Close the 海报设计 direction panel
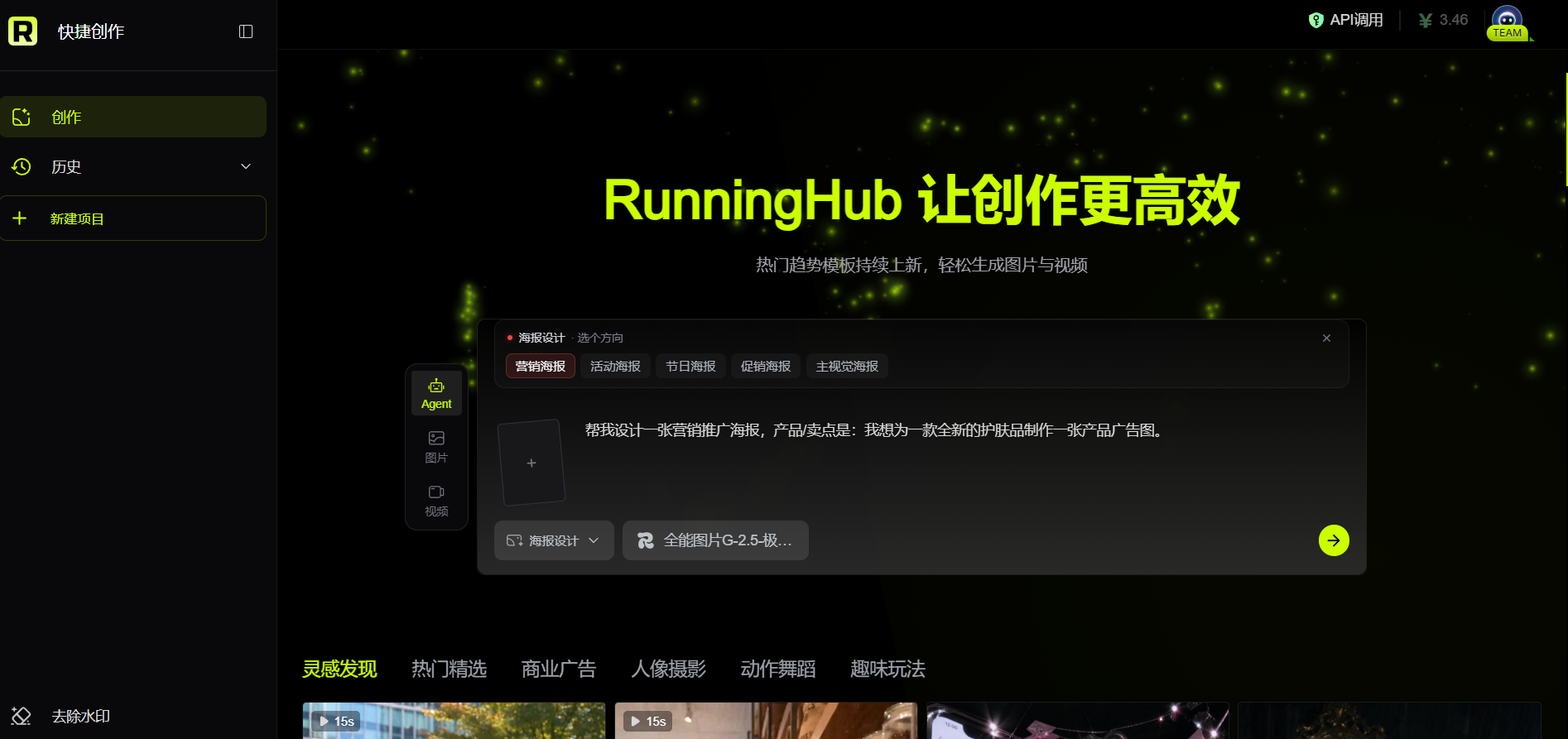Viewport: 1568px width, 739px height. [1326, 338]
